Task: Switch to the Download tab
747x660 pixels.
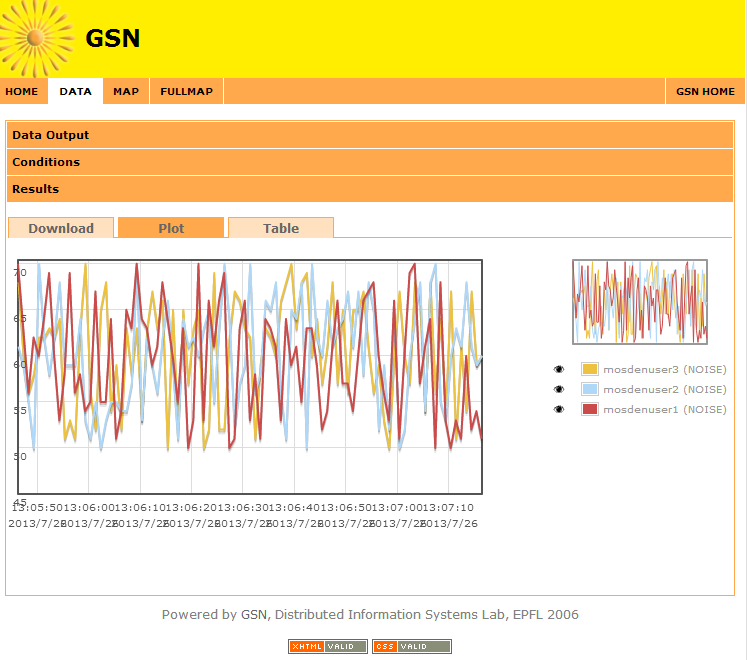Action: pos(61,228)
